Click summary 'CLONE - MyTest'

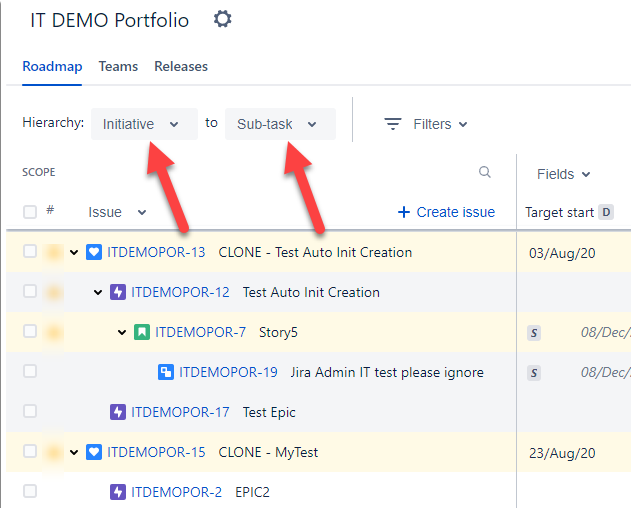click(268, 452)
